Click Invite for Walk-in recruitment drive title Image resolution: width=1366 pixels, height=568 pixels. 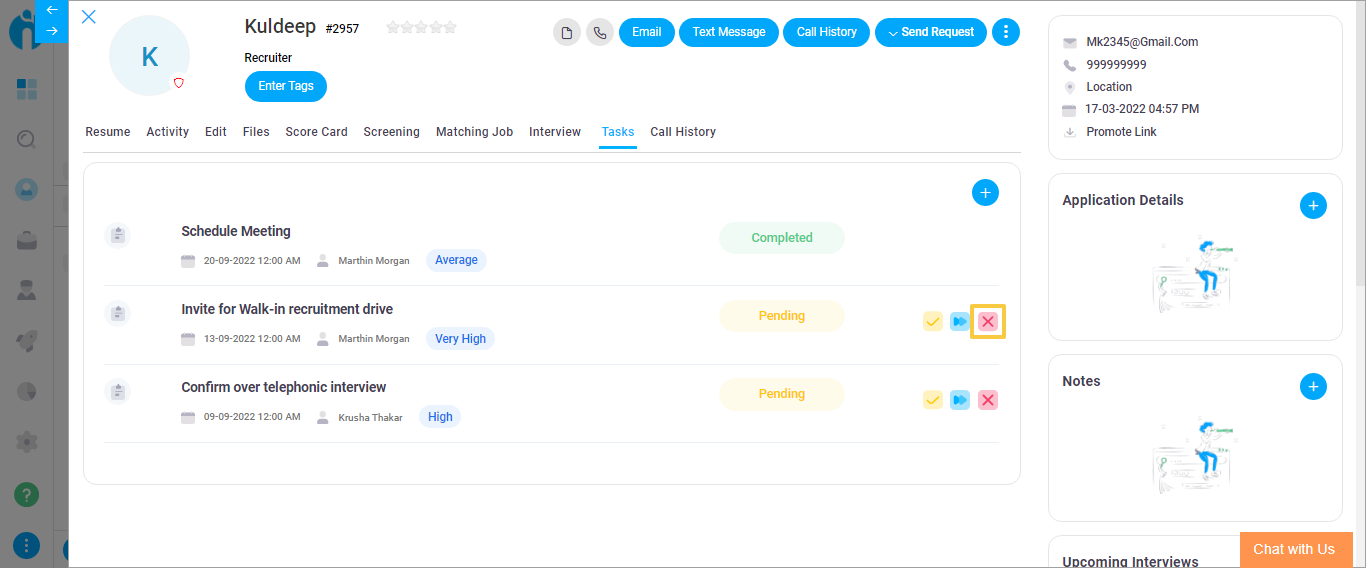(x=287, y=309)
